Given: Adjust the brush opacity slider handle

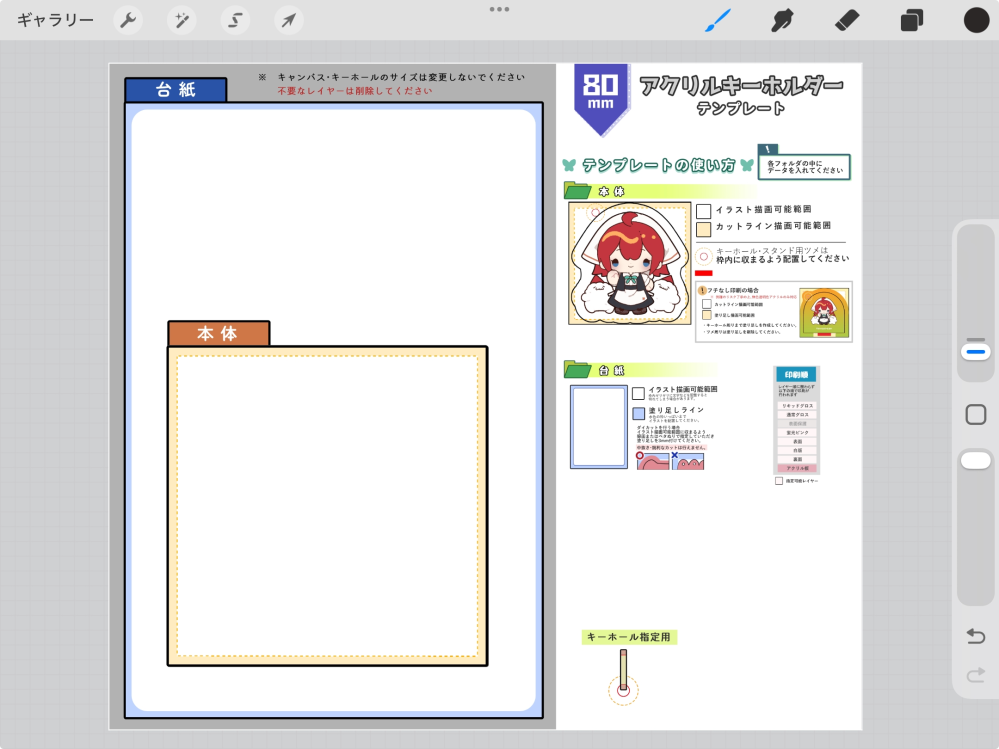Looking at the screenshot, I should pos(975,460).
